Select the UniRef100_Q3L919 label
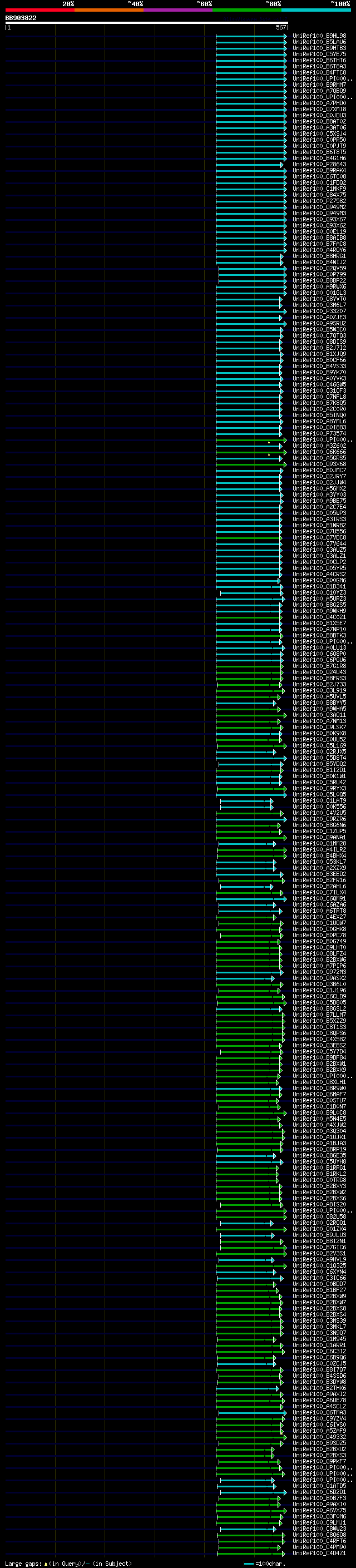Screen dimensions: 356x1568 tap(319, 691)
